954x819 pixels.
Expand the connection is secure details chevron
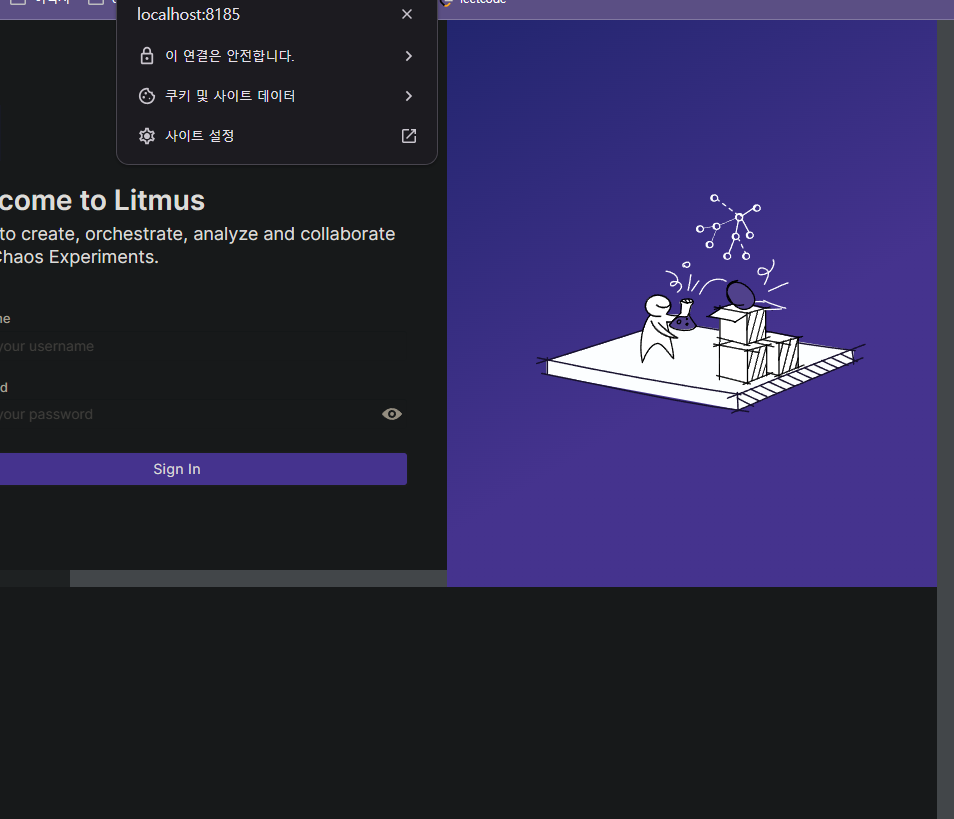(409, 56)
